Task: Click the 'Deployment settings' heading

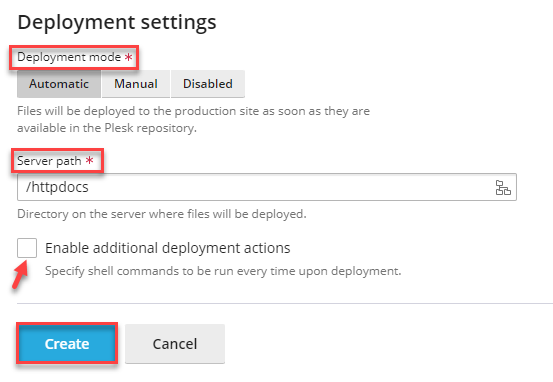Action: click(117, 22)
